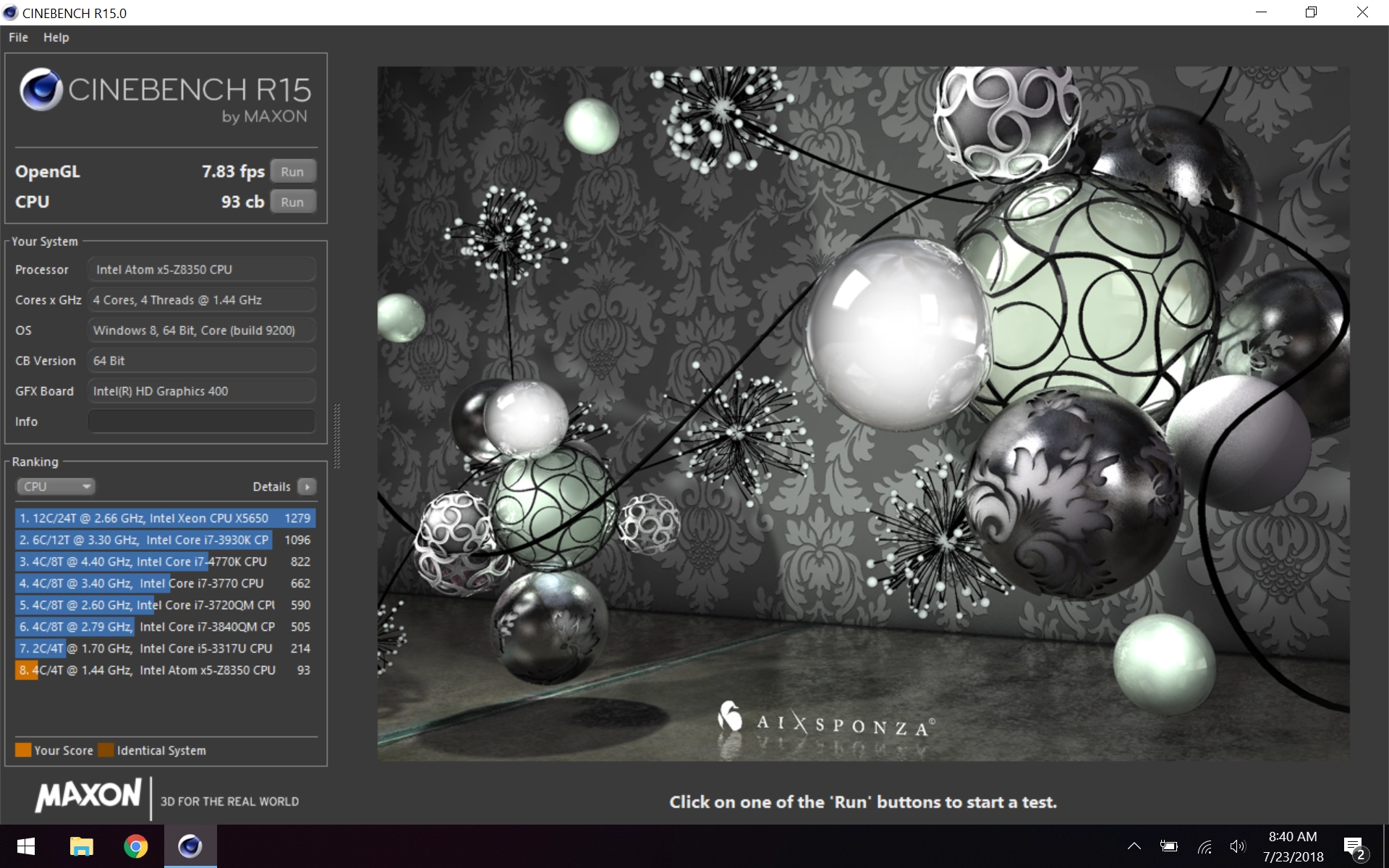Open the Windows Start menu
The width and height of the screenshot is (1389, 868).
point(26,846)
